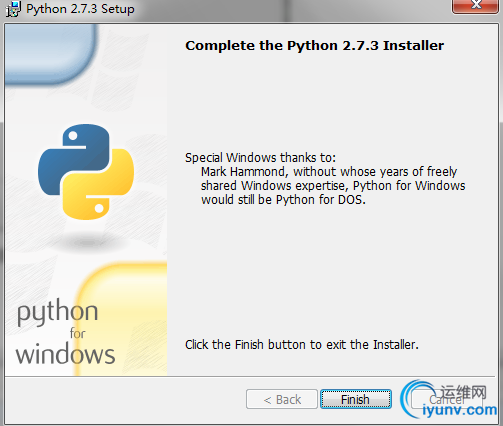
Task: Click the line starting with 'Mark Hammond'
Action: pos(329,172)
